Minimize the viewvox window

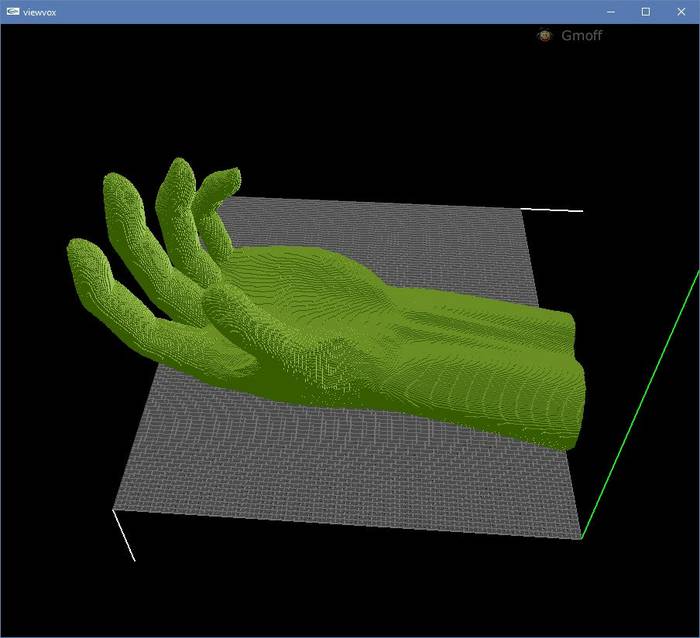(x=611, y=12)
